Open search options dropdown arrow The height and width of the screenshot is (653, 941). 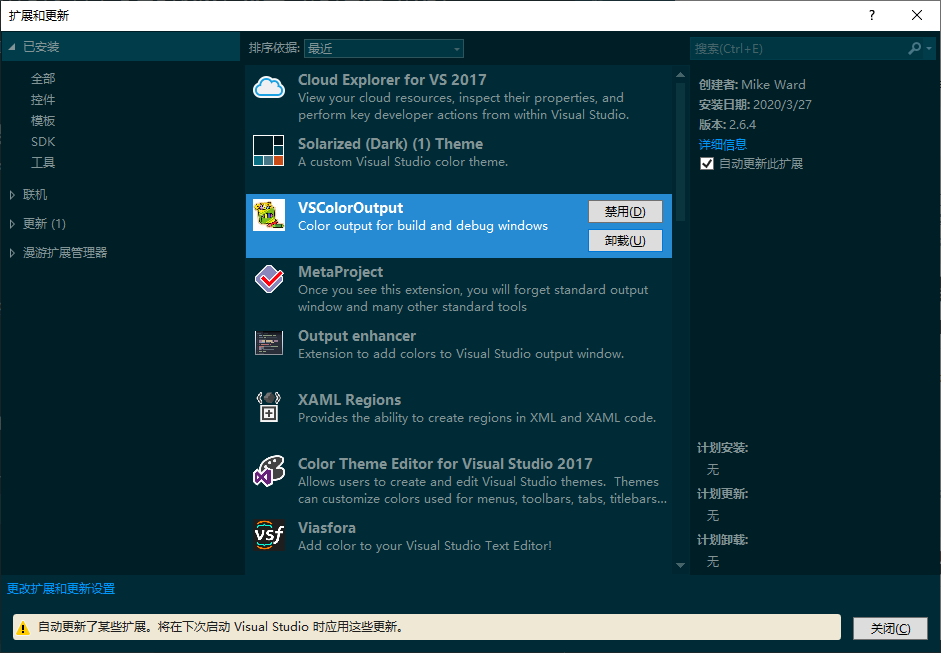pyautogui.click(x=929, y=49)
